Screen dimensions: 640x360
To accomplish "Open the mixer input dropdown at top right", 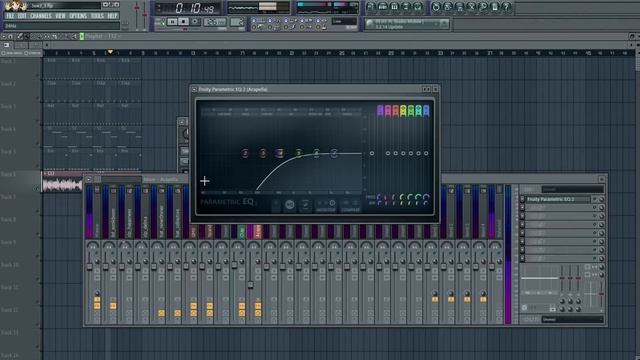I will tap(572, 189).
